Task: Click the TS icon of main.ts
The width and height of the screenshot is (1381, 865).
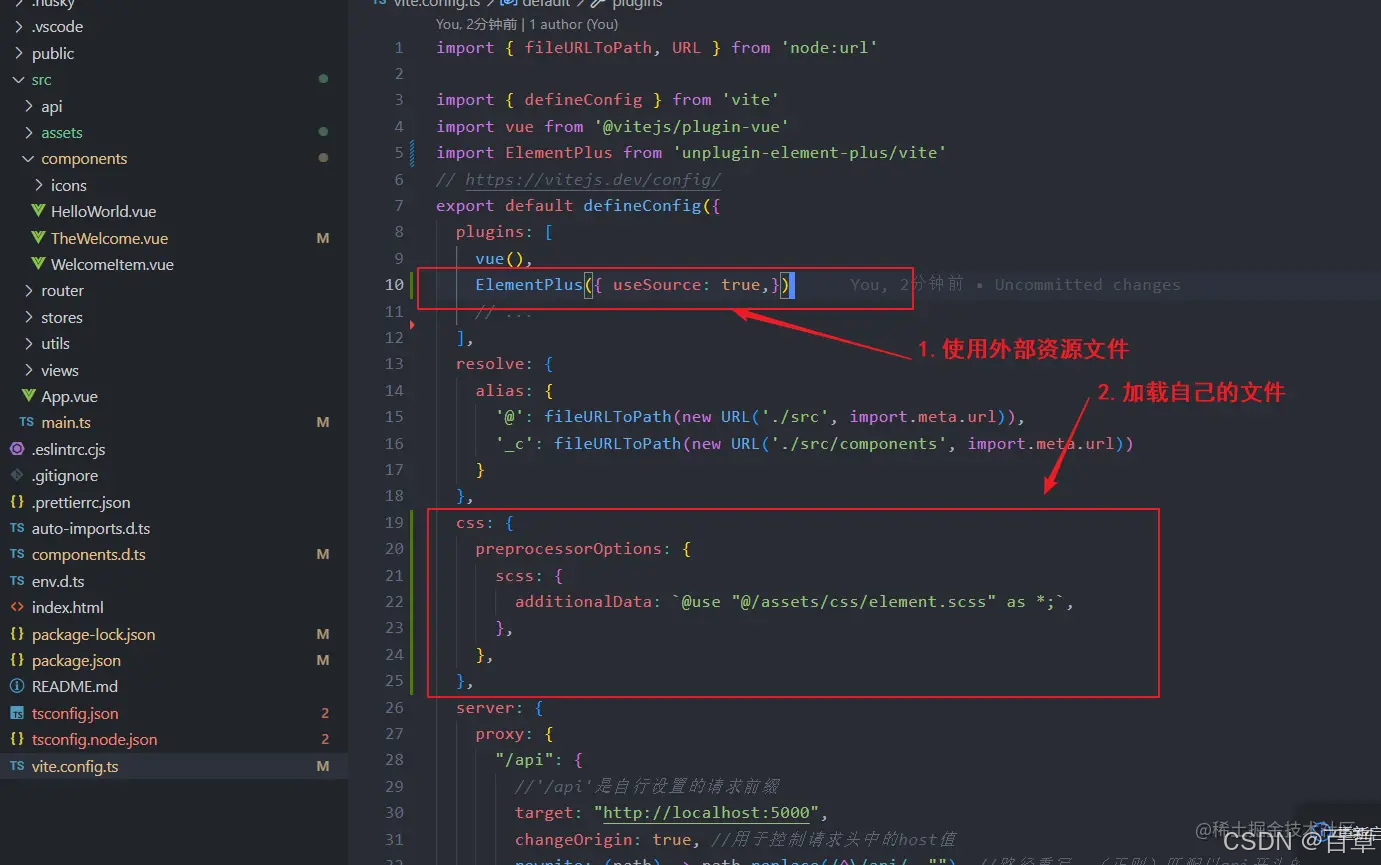Action: [x=27, y=423]
